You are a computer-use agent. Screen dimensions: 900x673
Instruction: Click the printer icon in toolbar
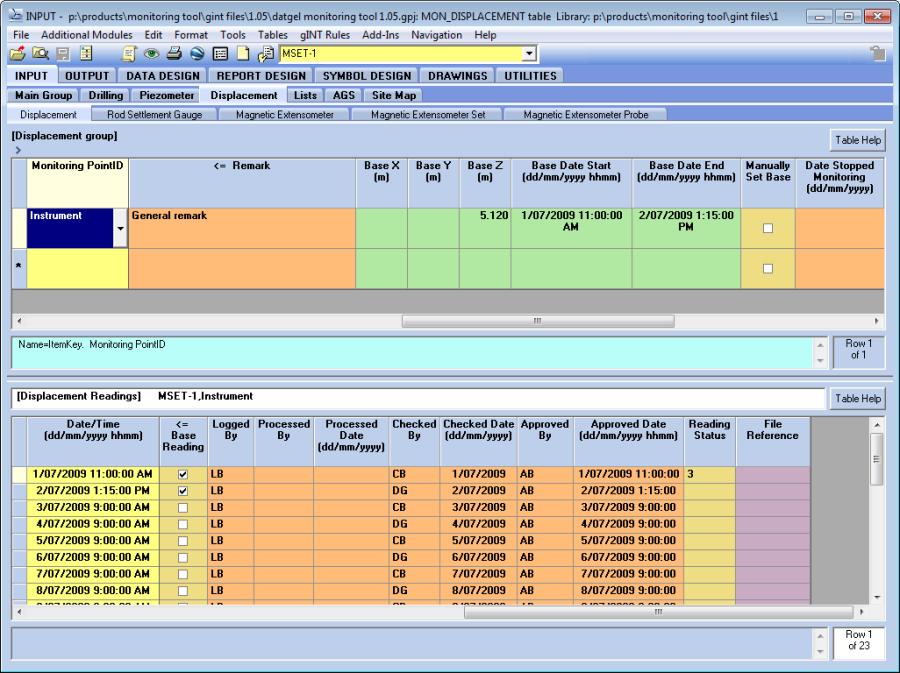point(174,54)
